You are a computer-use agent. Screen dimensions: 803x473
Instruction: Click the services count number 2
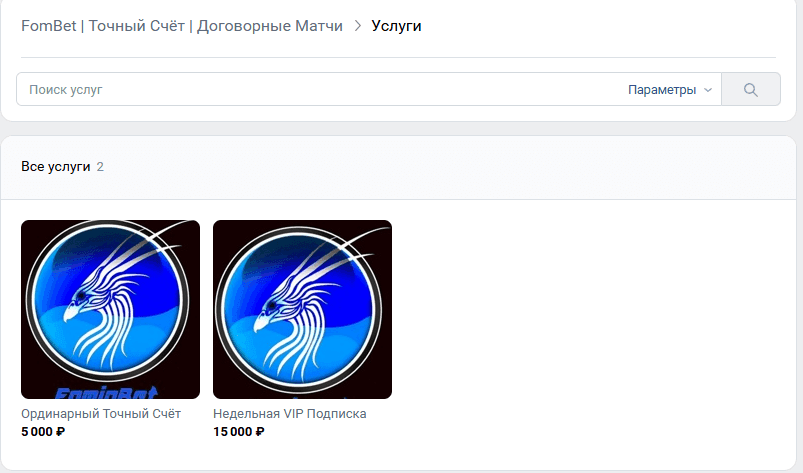[100, 166]
